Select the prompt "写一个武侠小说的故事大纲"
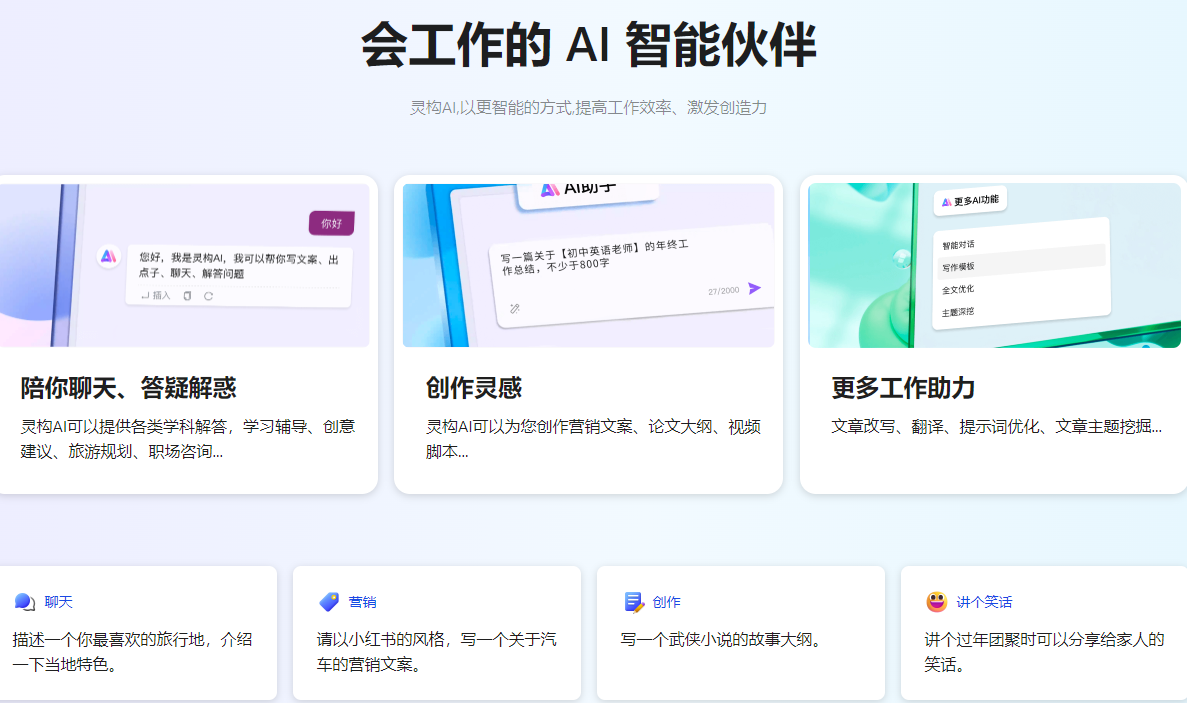 [721, 639]
